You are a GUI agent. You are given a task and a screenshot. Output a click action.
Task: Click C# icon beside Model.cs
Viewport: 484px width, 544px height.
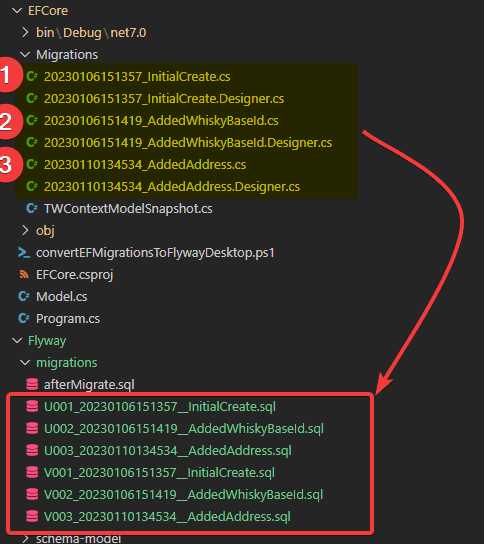pyautogui.click(x=24, y=296)
